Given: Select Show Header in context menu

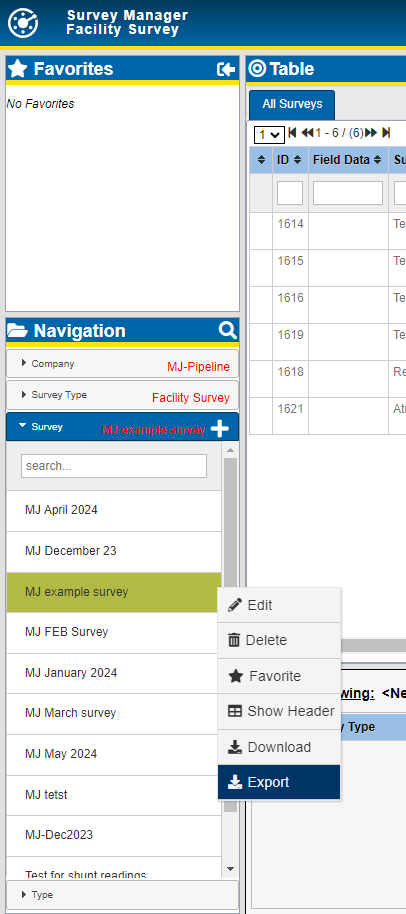Looking at the screenshot, I should [x=279, y=711].
